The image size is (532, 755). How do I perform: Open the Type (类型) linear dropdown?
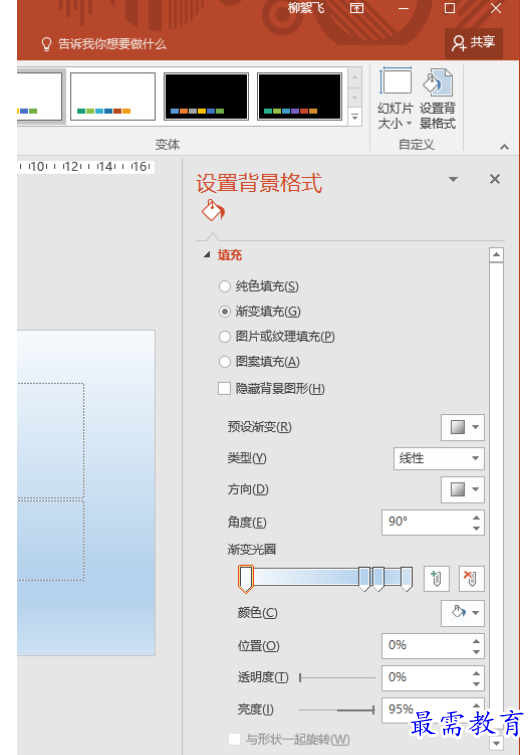(x=439, y=458)
